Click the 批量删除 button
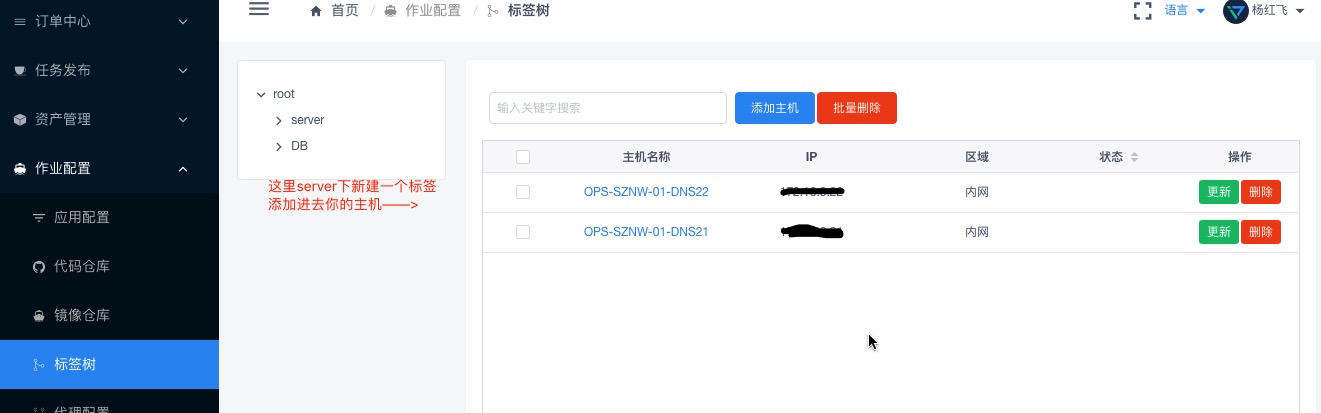Image resolution: width=1321 pixels, height=413 pixels. point(857,108)
